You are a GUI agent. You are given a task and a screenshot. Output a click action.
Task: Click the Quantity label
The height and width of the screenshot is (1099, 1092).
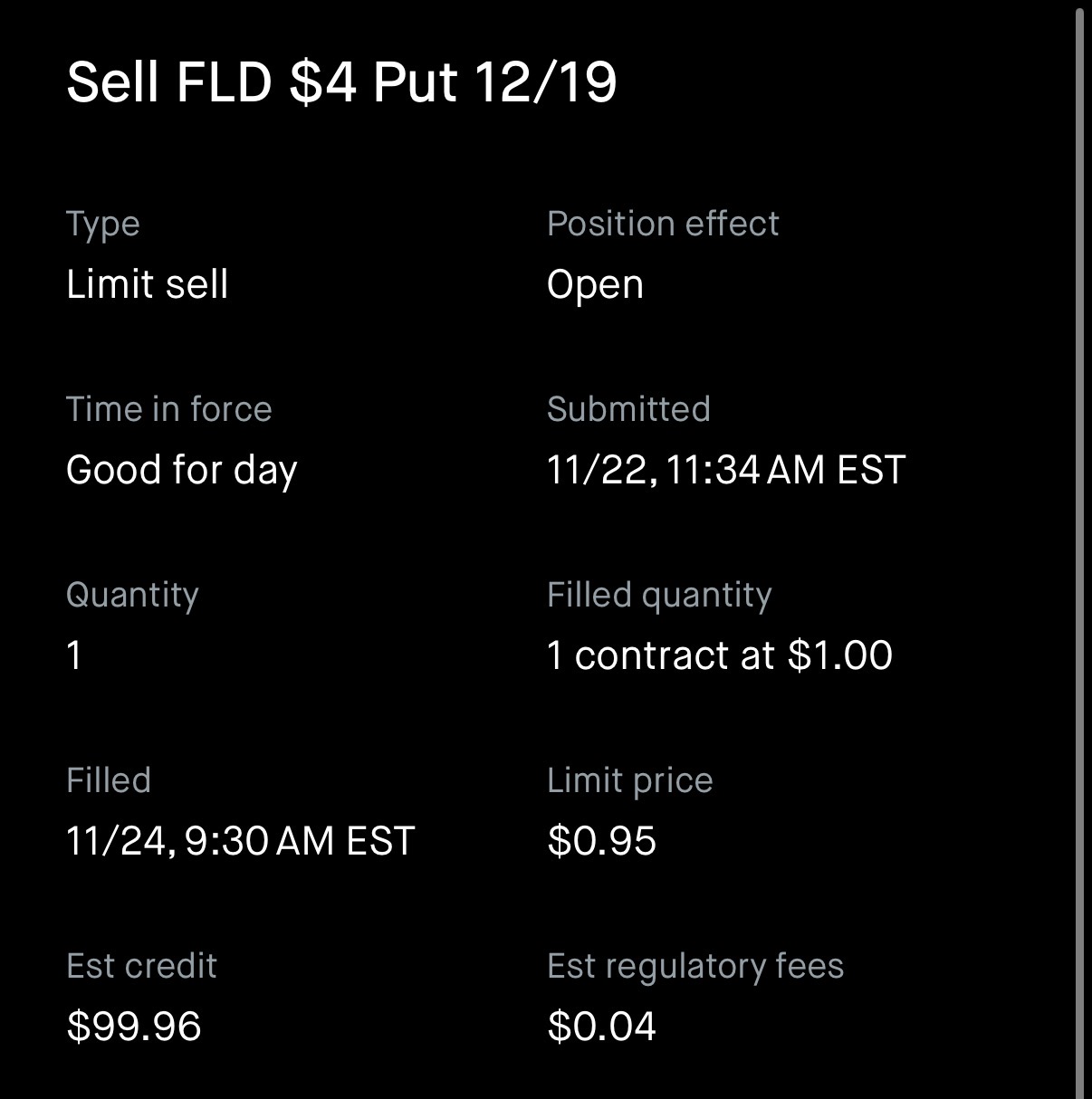[x=132, y=595]
